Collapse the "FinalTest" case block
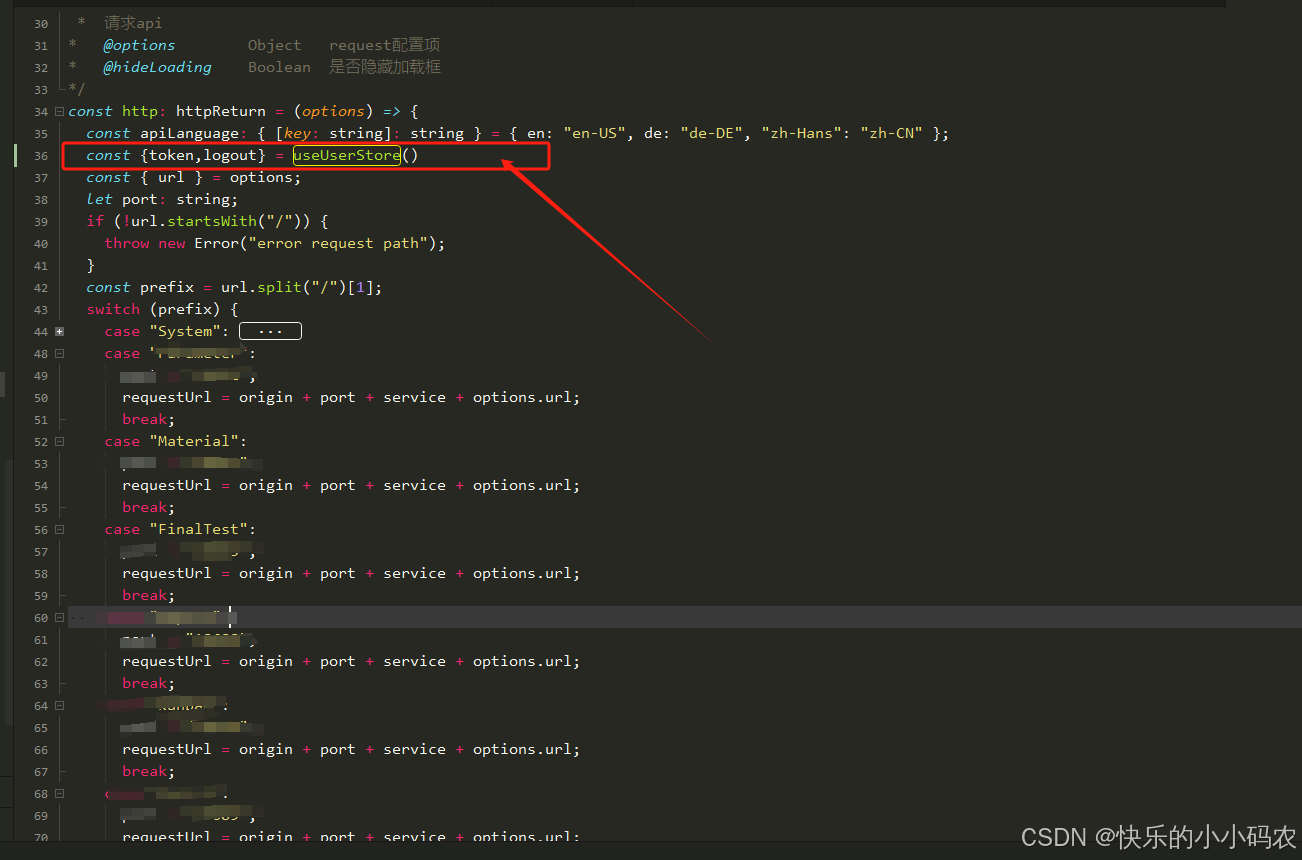 tap(59, 528)
